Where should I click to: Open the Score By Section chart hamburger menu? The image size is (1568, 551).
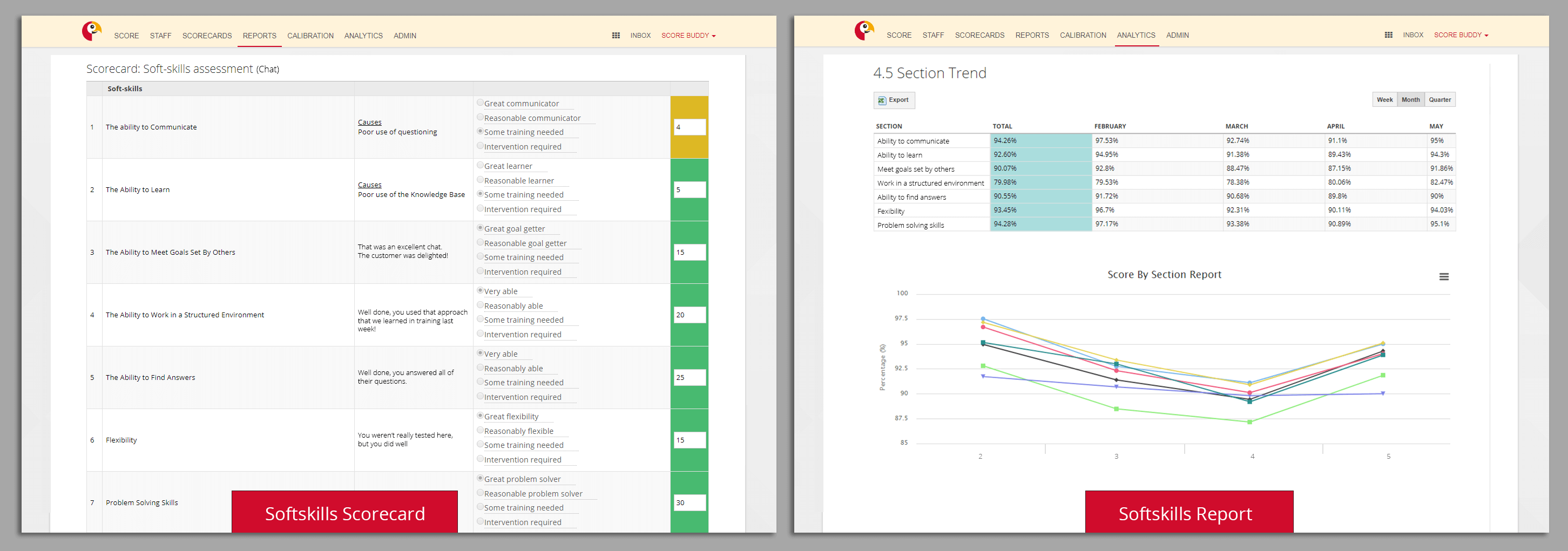pos(1443,277)
